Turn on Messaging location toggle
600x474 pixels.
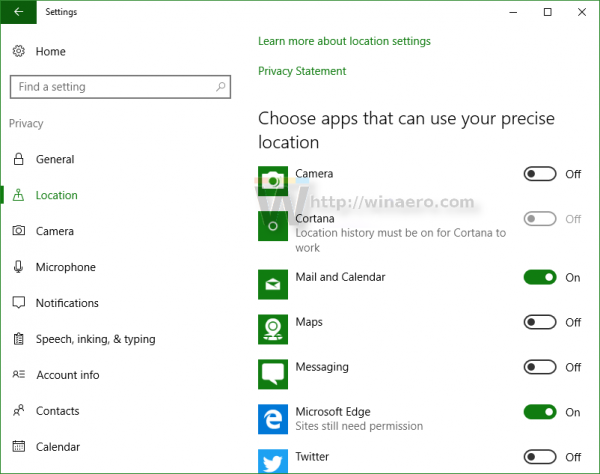click(540, 367)
